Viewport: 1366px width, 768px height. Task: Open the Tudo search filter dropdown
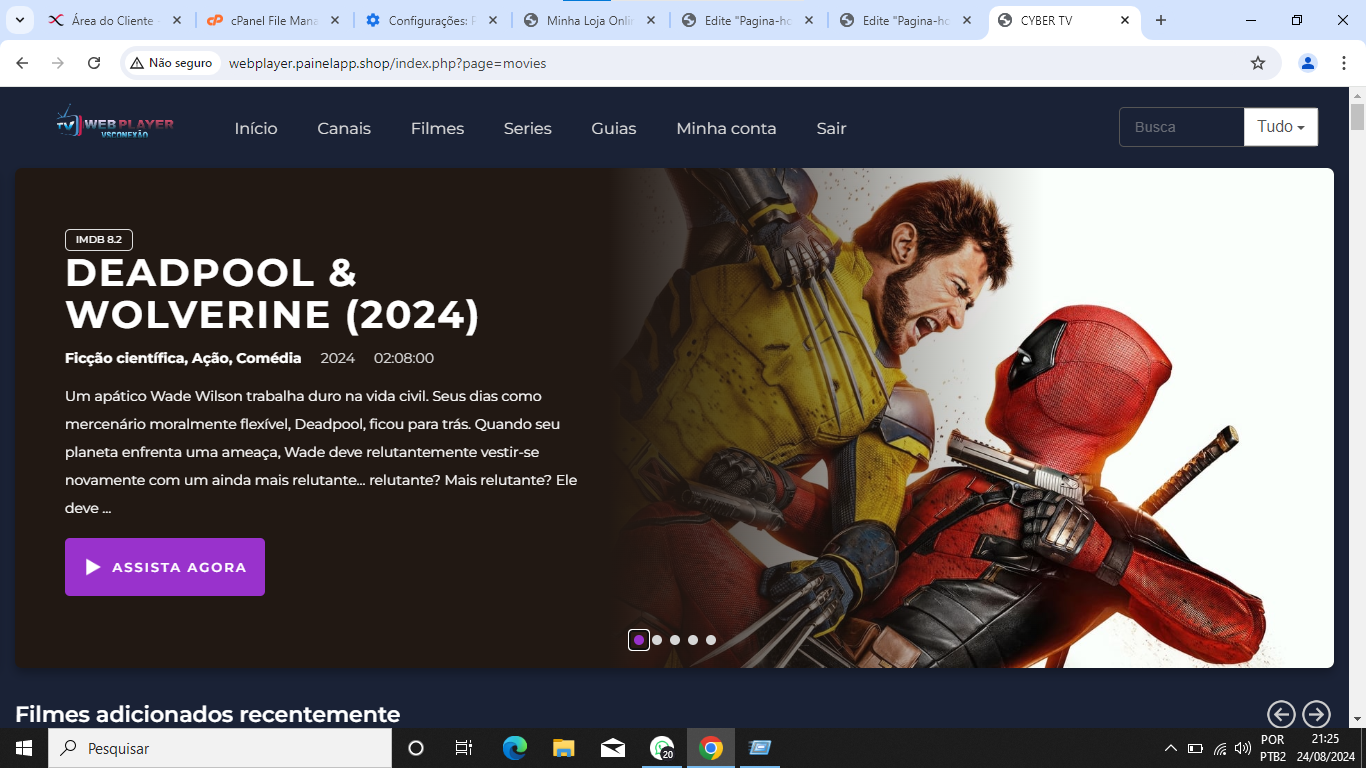point(1280,127)
